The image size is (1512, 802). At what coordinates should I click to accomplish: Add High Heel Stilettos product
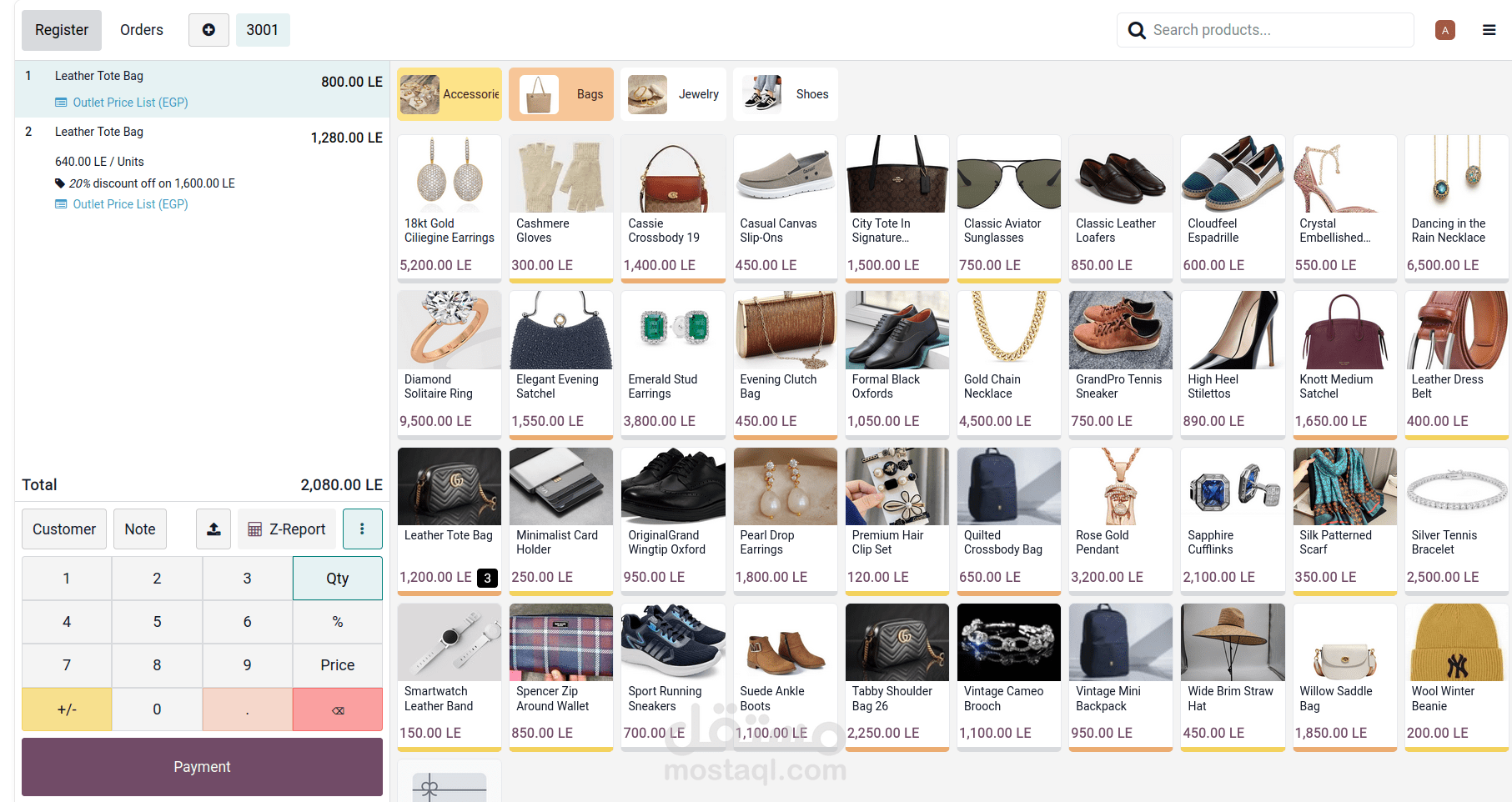pyautogui.click(x=1233, y=364)
